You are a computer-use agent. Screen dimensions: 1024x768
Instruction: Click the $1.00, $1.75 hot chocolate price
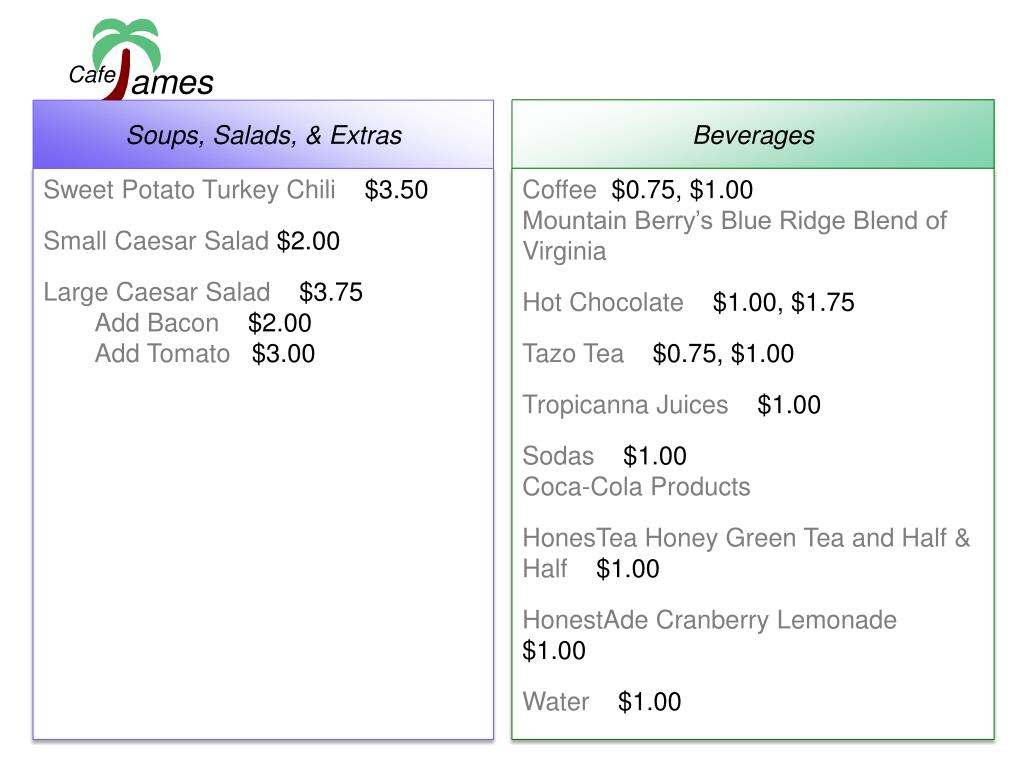pos(784,302)
